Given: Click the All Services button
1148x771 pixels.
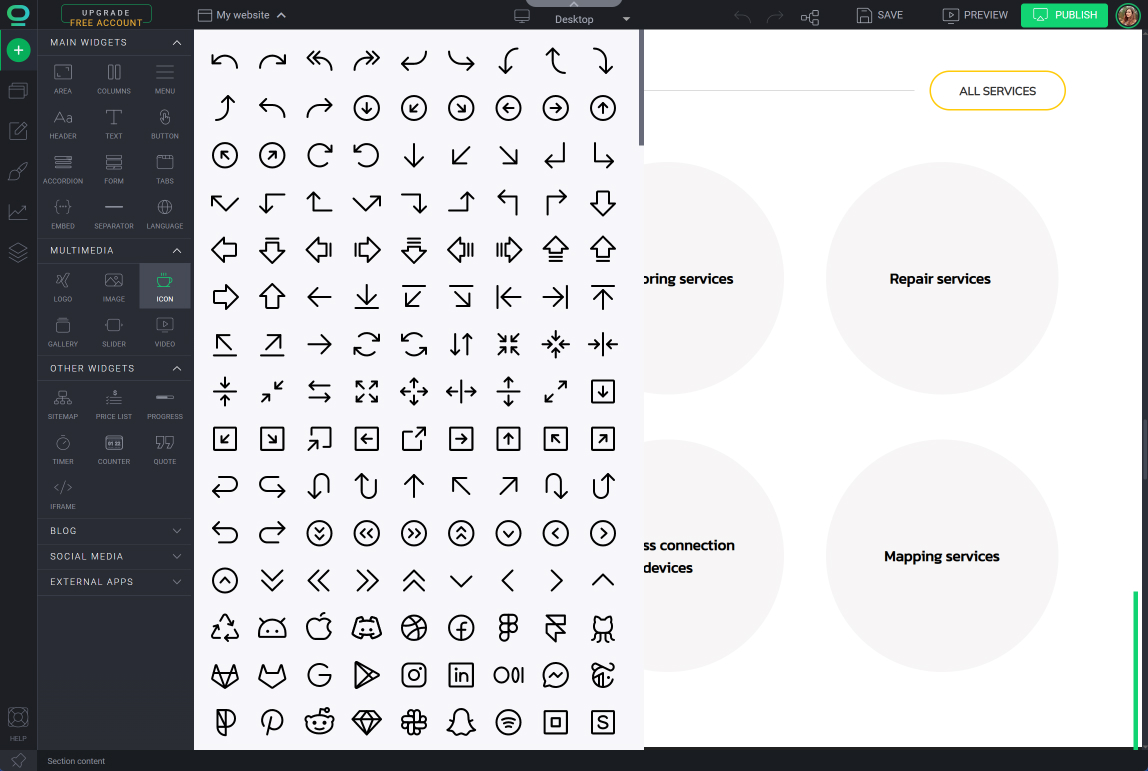Looking at the screenshot, I should coord(997,91).
